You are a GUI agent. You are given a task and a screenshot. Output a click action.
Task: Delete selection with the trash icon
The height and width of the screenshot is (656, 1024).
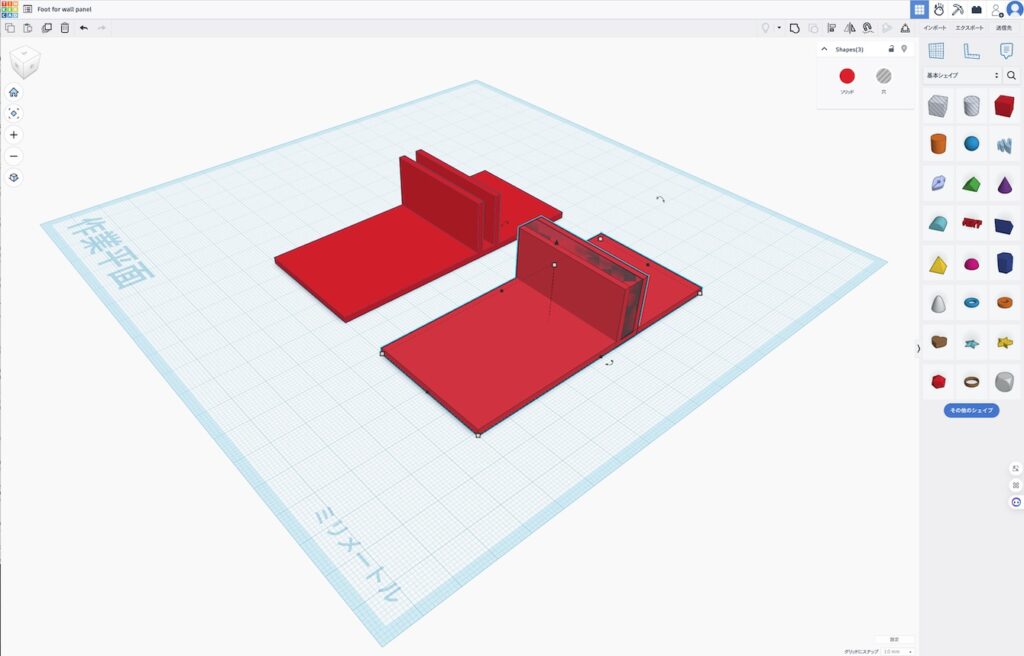coord(65,28)
